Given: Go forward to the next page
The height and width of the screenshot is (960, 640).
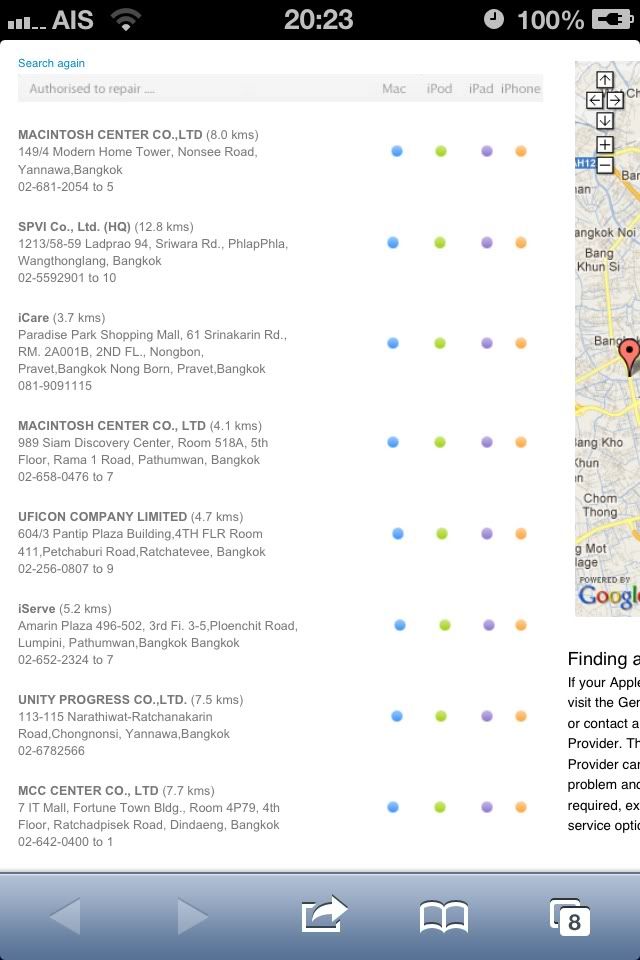Looking at the screenshot, I should pos(192,915).
